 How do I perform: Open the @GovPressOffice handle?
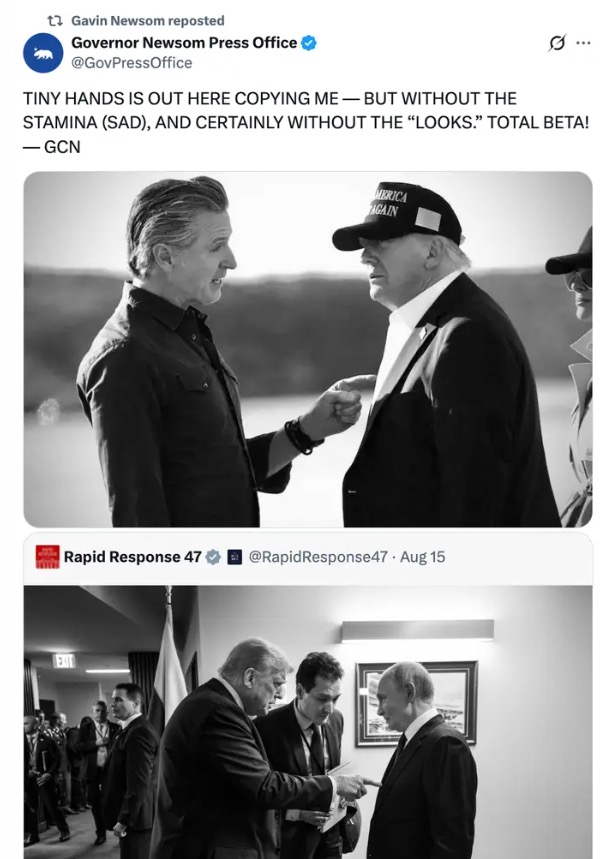tap(132, 63)
